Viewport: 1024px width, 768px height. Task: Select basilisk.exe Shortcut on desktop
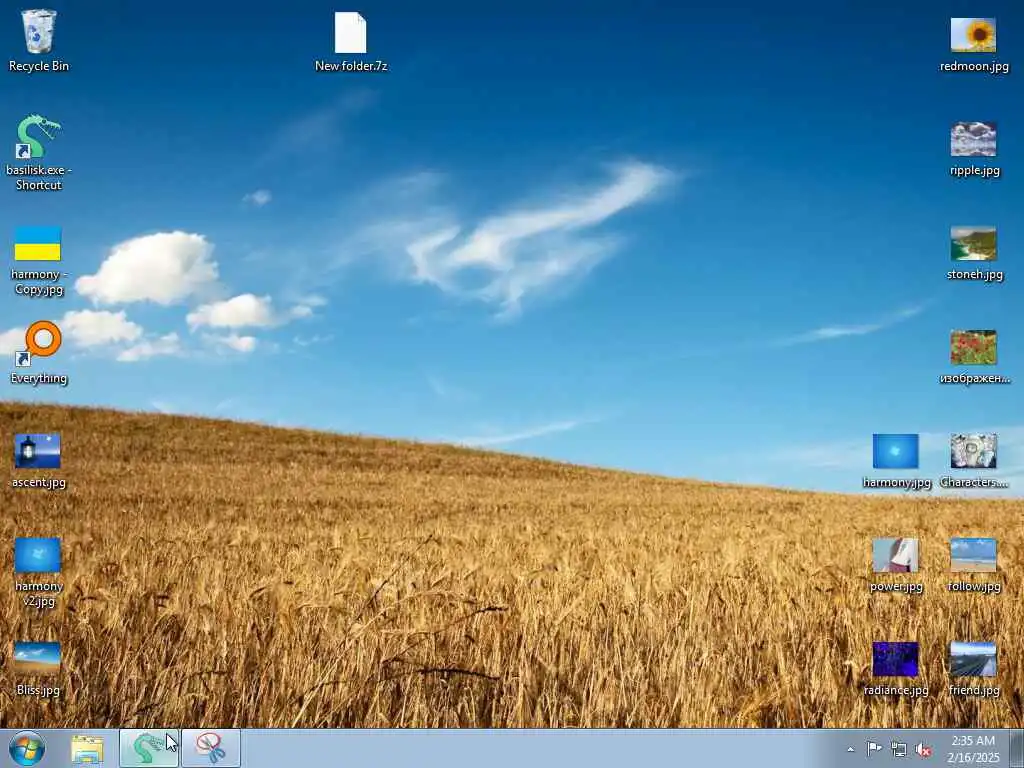click(39, 153)
